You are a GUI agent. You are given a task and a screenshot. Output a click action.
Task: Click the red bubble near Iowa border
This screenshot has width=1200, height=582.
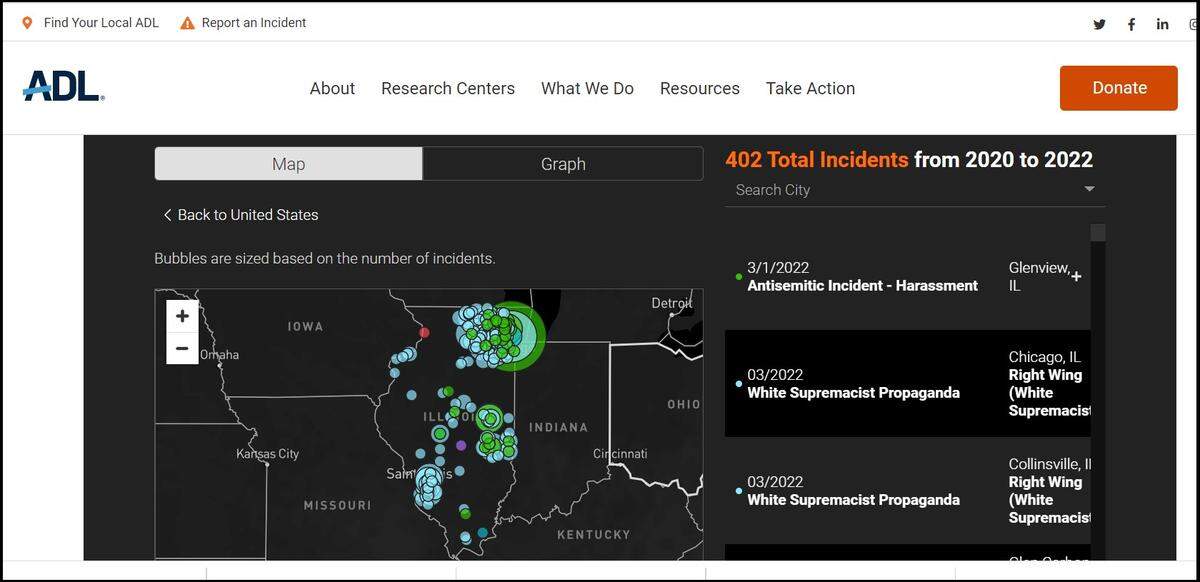tap(424, 332)
